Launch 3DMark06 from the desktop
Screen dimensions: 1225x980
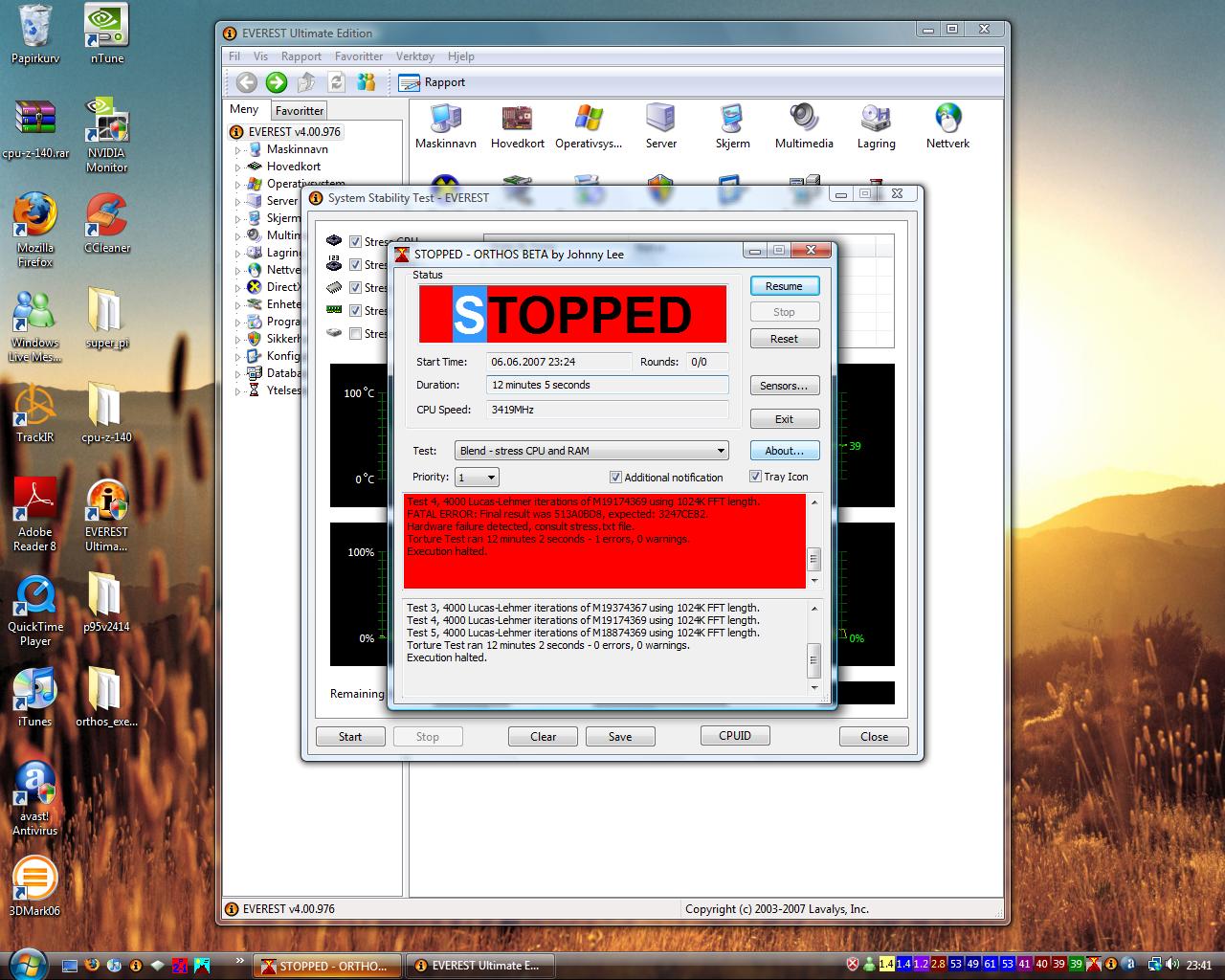click(34, 887)
